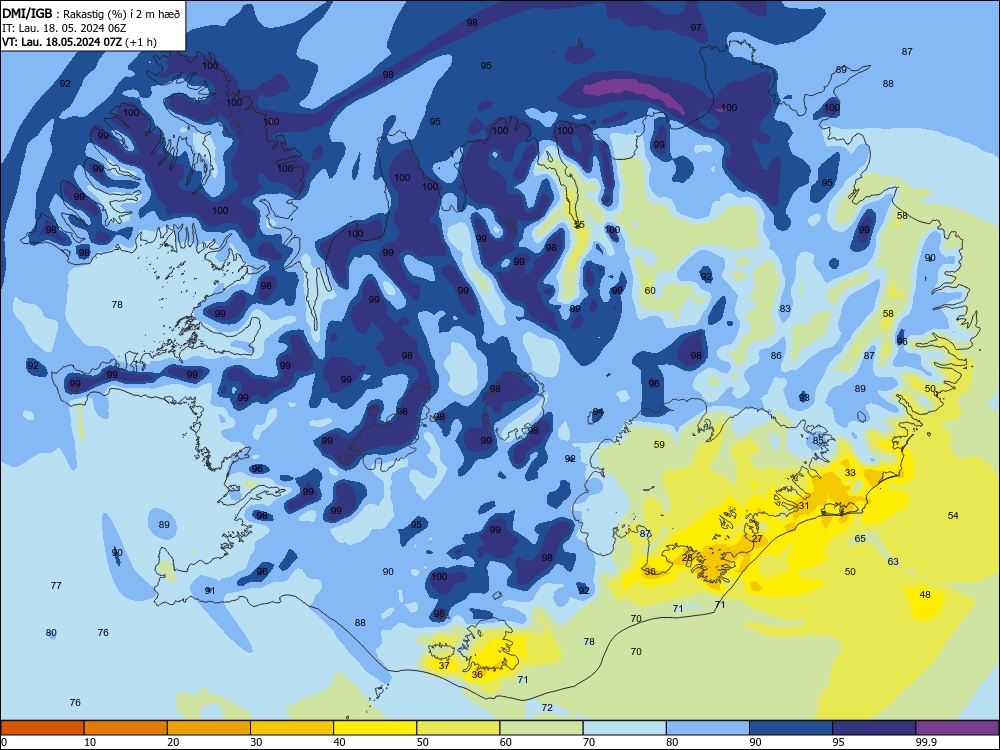Click the 0–10 dark orange legend swatch
The width and height of the screenshot is (1000, 750).
(42, 728)
